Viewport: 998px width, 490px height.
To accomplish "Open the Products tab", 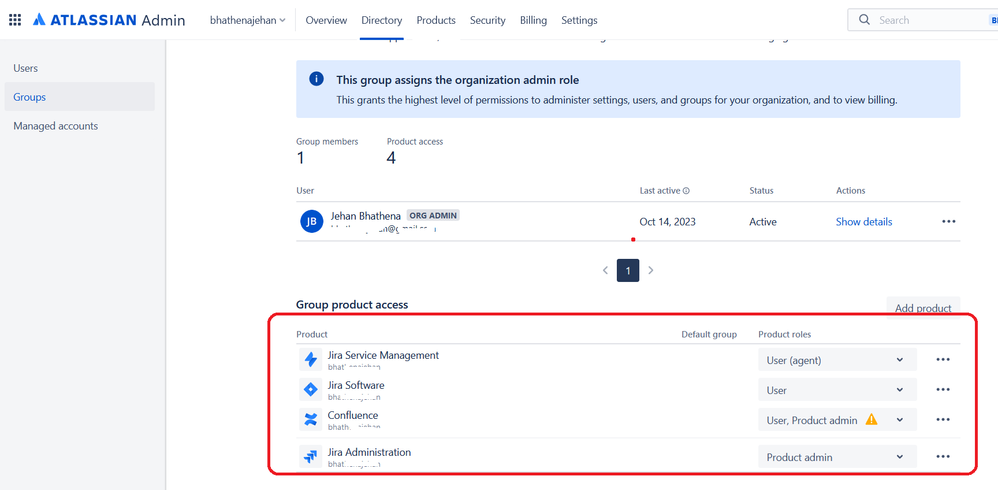I will (x=436, y=20).
